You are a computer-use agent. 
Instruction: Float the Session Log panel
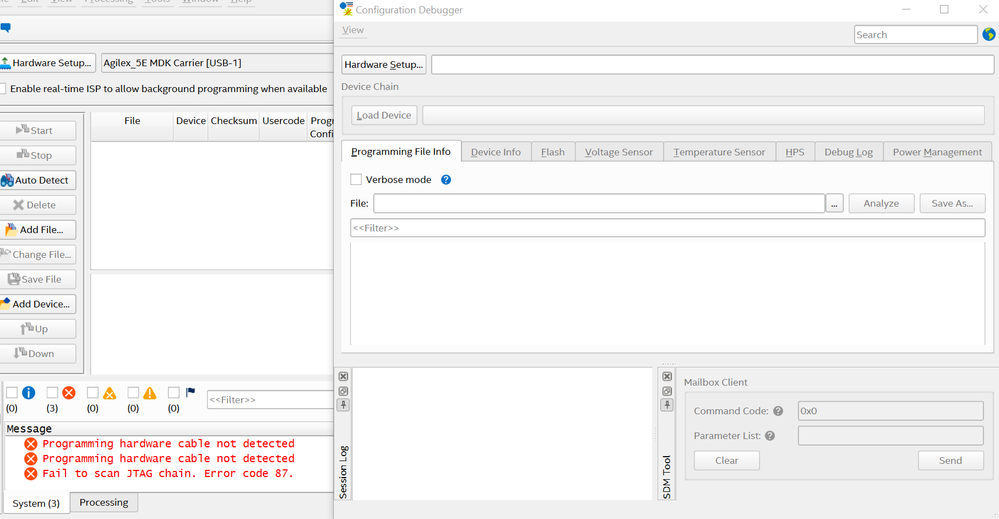coord(343,391)
